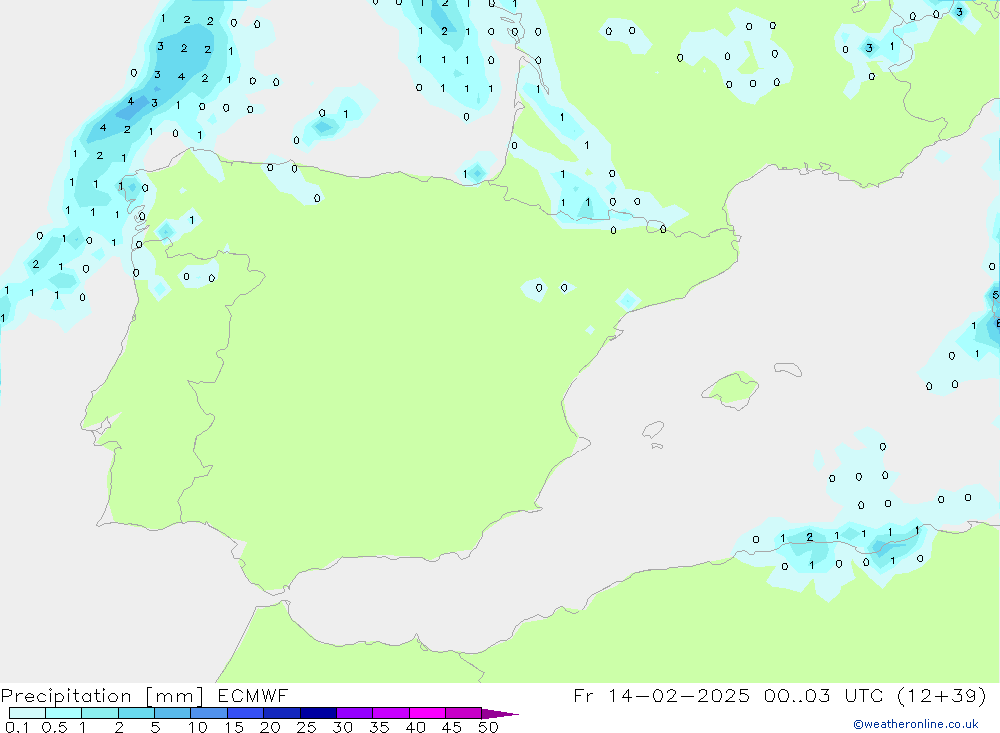Click the '25' legend scale label

point(306,727)
